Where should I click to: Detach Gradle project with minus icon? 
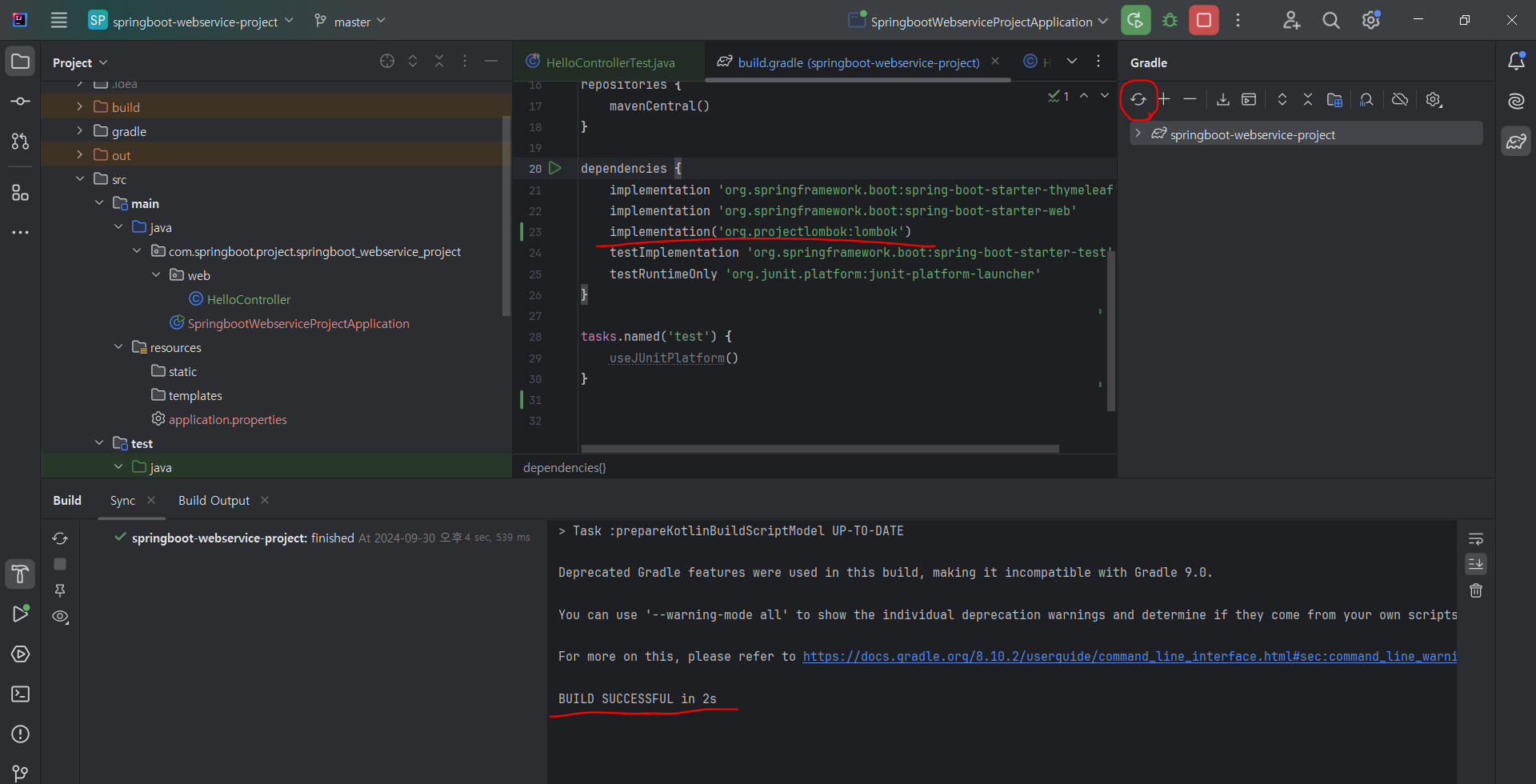coord(1190,99)
